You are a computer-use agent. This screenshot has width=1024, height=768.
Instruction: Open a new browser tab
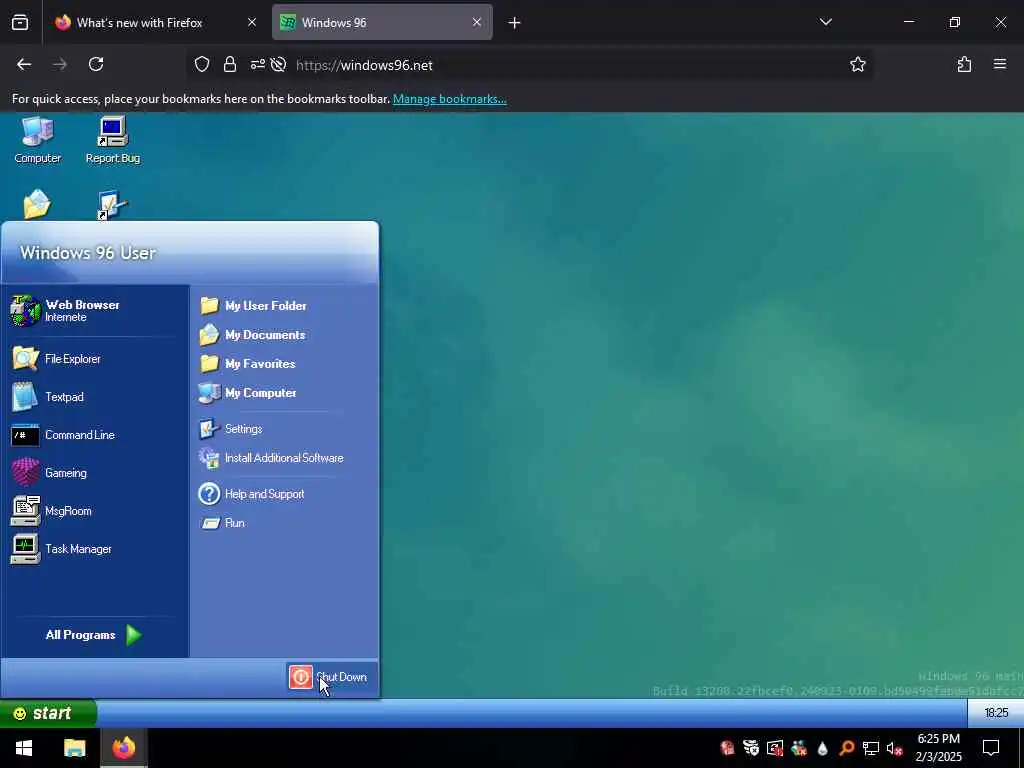click(x=515, y=23)
